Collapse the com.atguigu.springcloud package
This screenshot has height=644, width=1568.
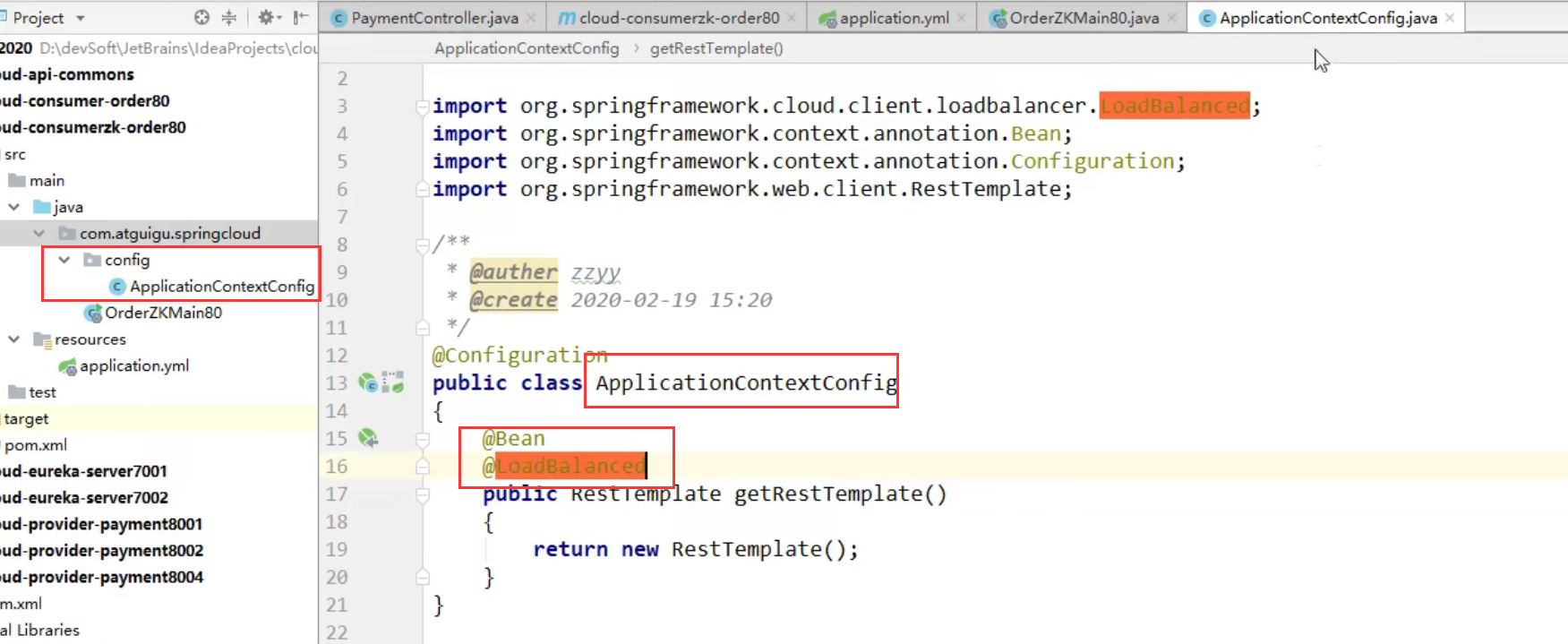39,233
